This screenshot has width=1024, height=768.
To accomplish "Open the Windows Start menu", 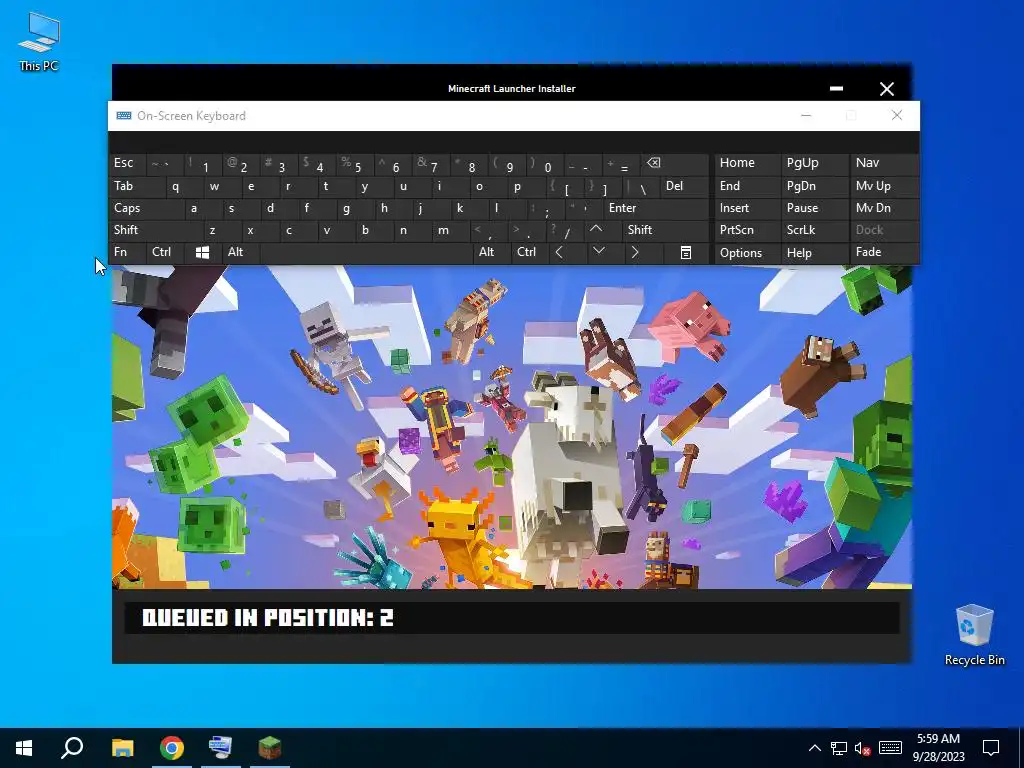I will (24, 748).
